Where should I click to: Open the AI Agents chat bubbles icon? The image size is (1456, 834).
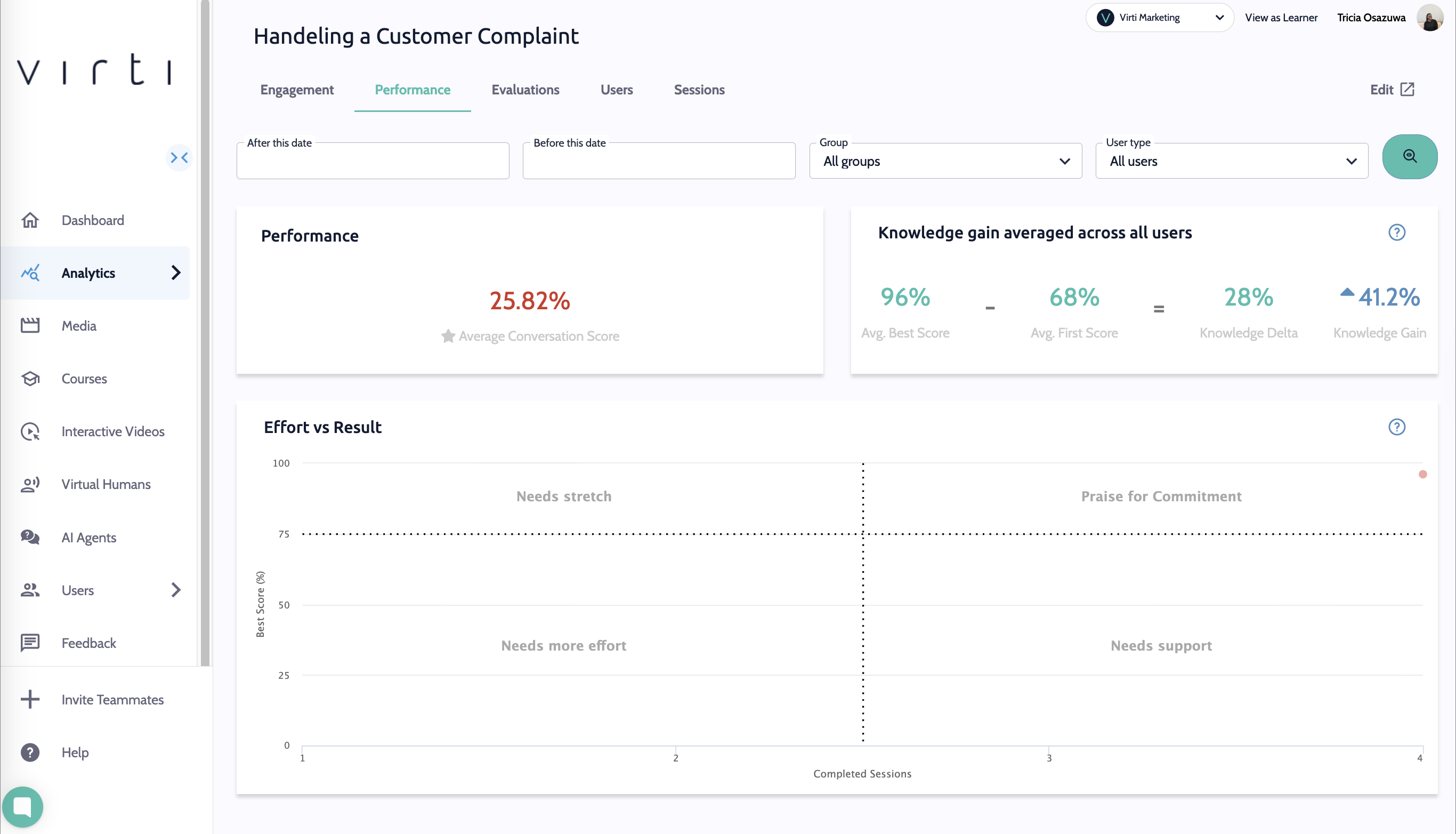coord(30,538)
